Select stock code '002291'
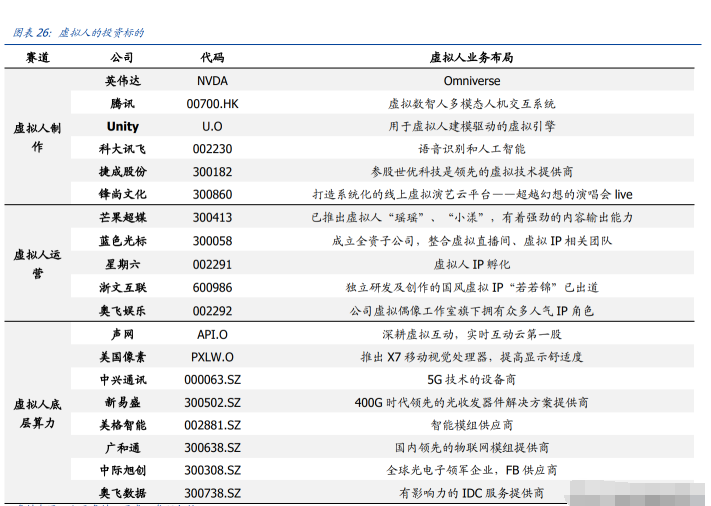 pyautogui.click(x=212, y=264)
